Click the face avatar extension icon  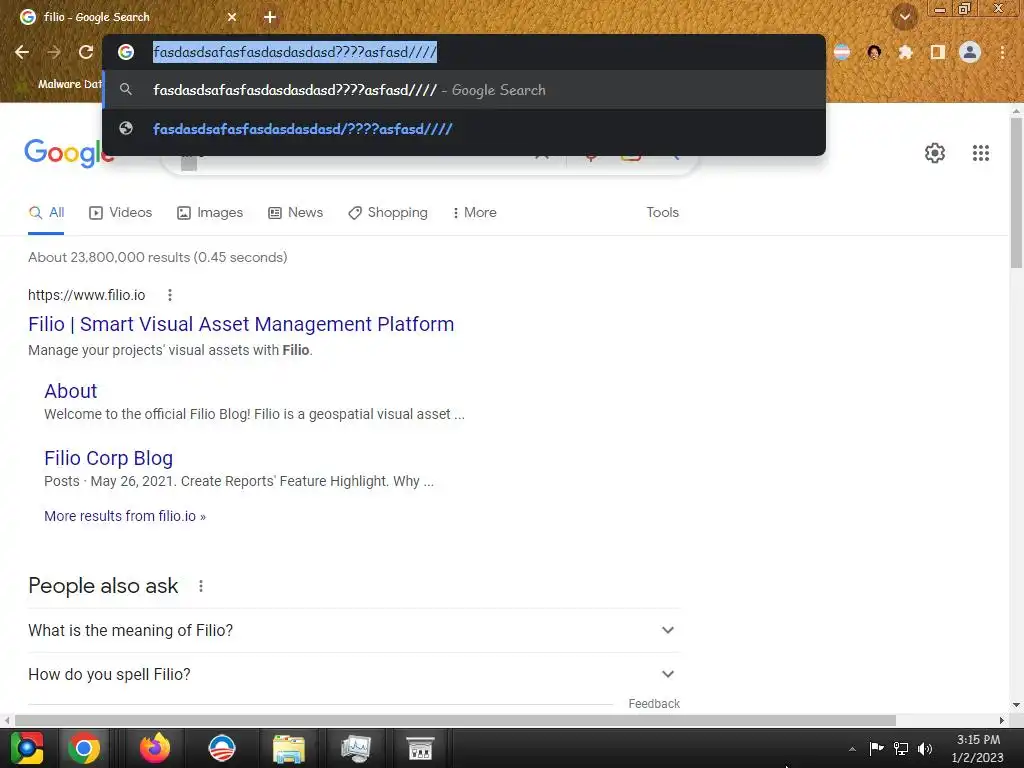pyautogui.click(x=874, y=52)
